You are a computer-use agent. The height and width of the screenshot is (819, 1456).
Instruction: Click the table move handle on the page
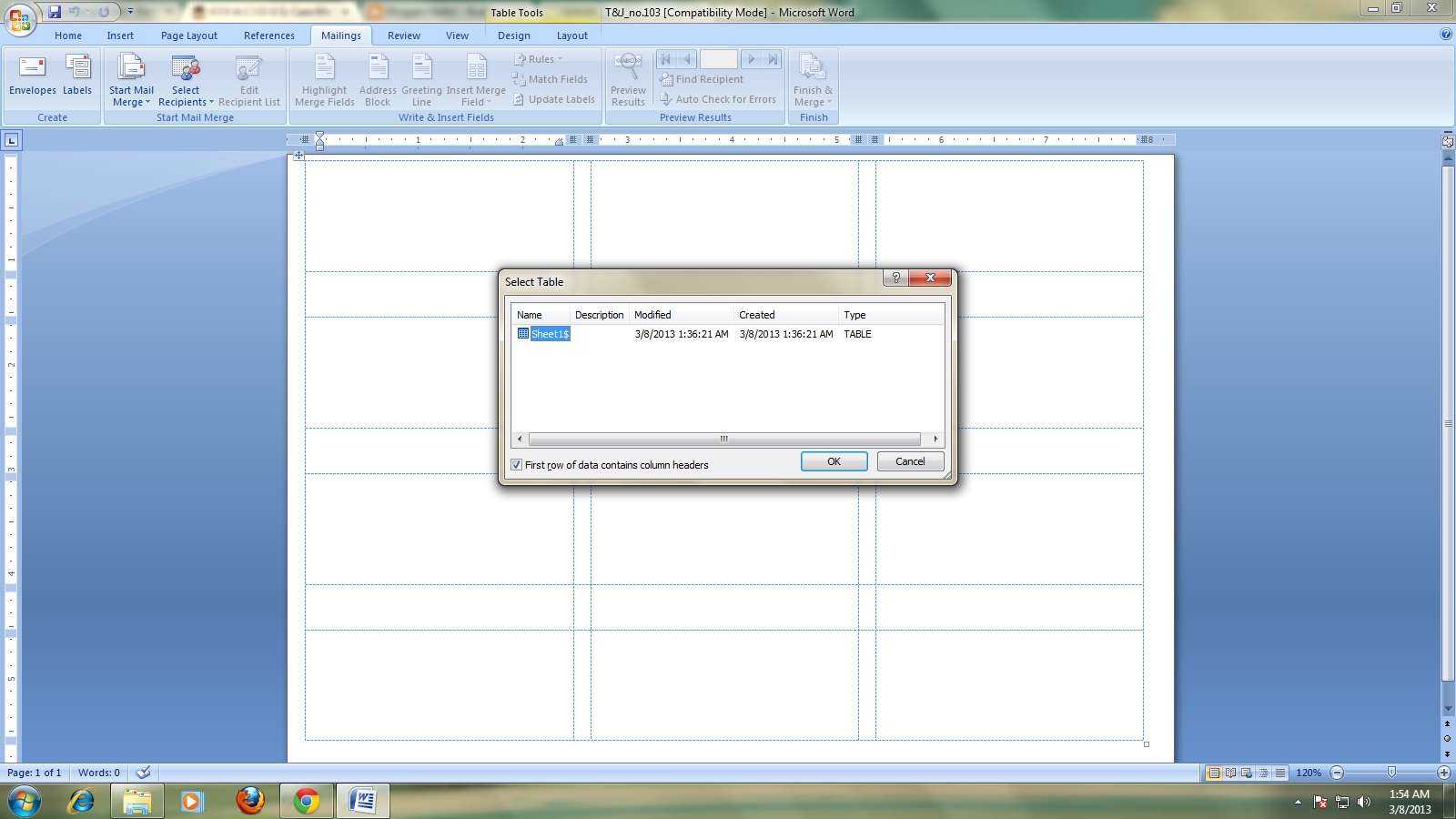[x=298, y=156]
